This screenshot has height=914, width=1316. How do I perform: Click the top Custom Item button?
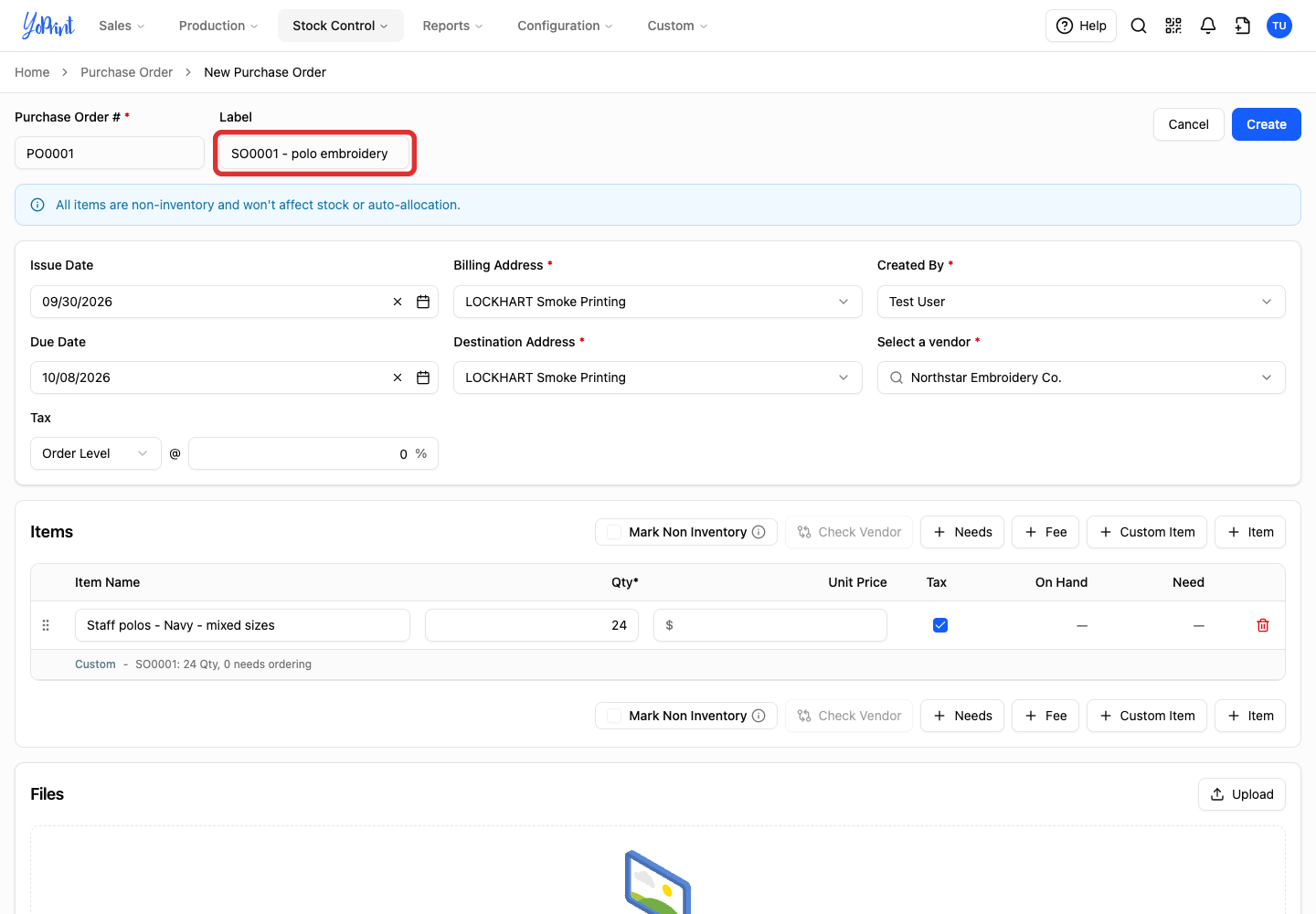coord(1147,532)
